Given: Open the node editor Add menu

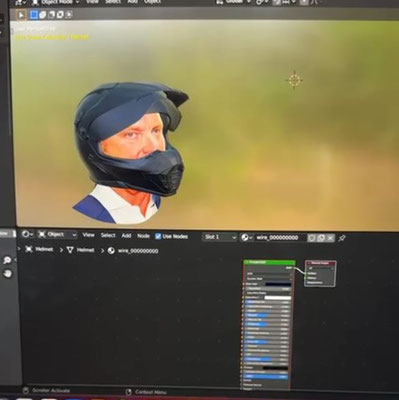Looking at the screenshot, I should 126,236.
